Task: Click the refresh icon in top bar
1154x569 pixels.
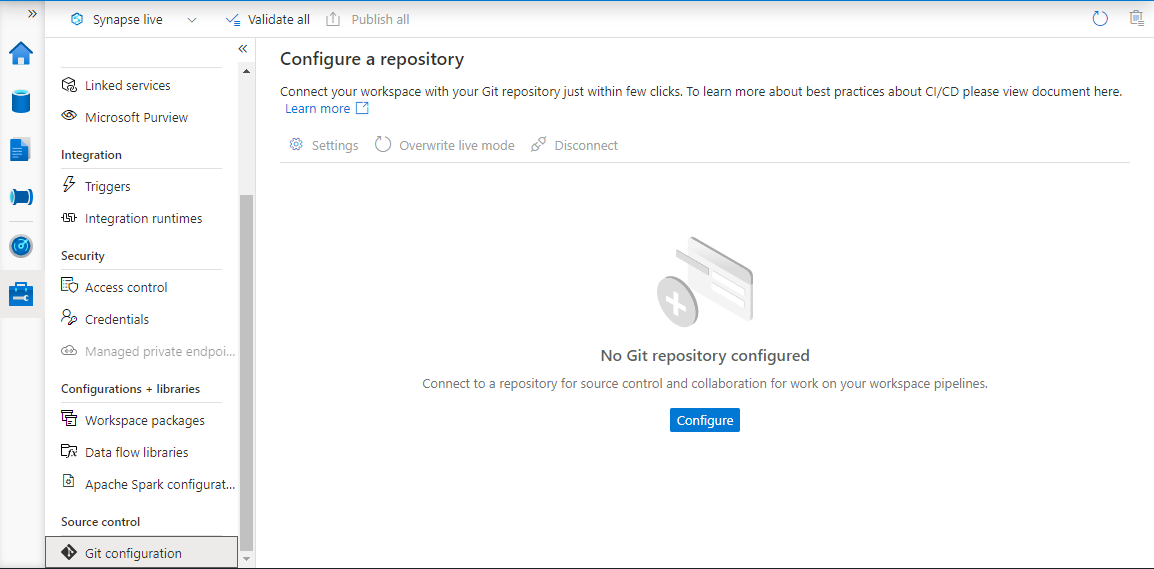Action: pos(1100,19)
